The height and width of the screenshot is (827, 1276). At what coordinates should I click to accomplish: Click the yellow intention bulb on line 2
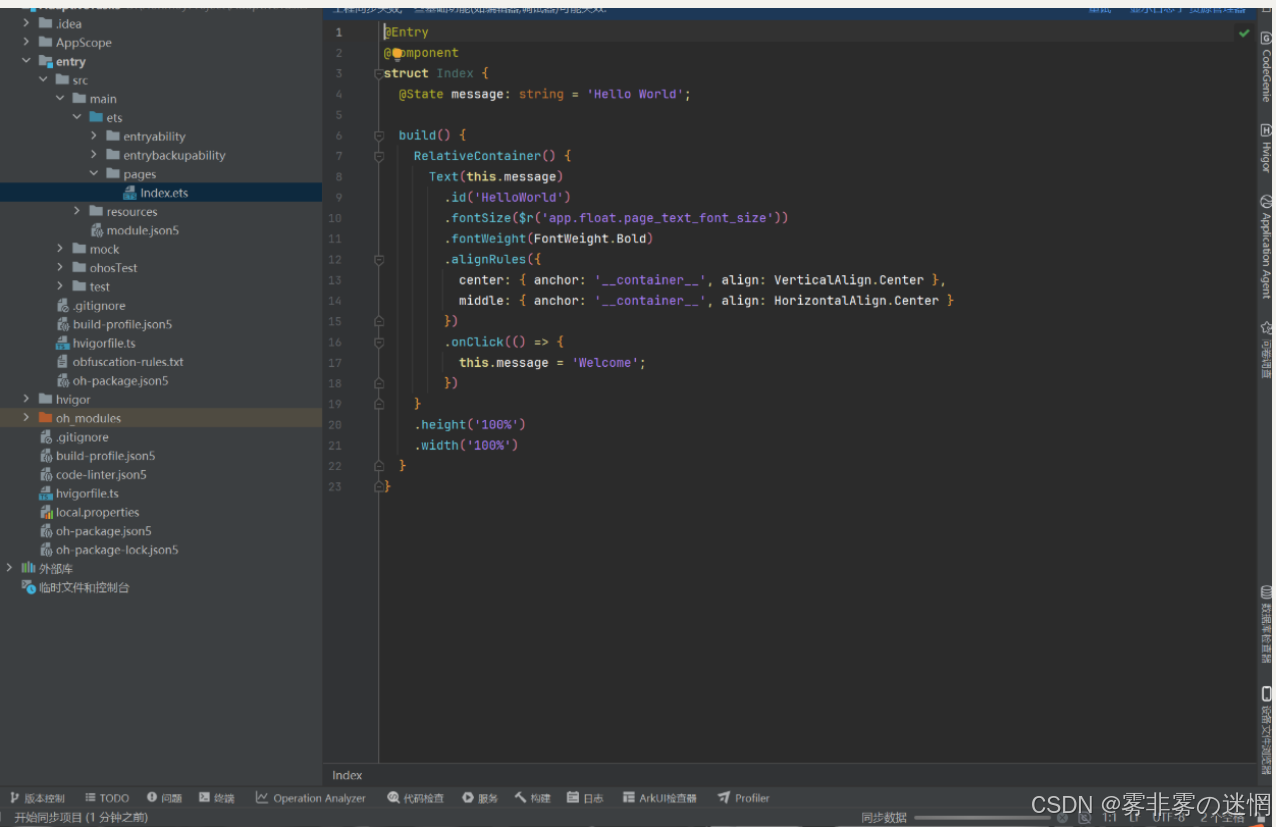pos(397,53)
